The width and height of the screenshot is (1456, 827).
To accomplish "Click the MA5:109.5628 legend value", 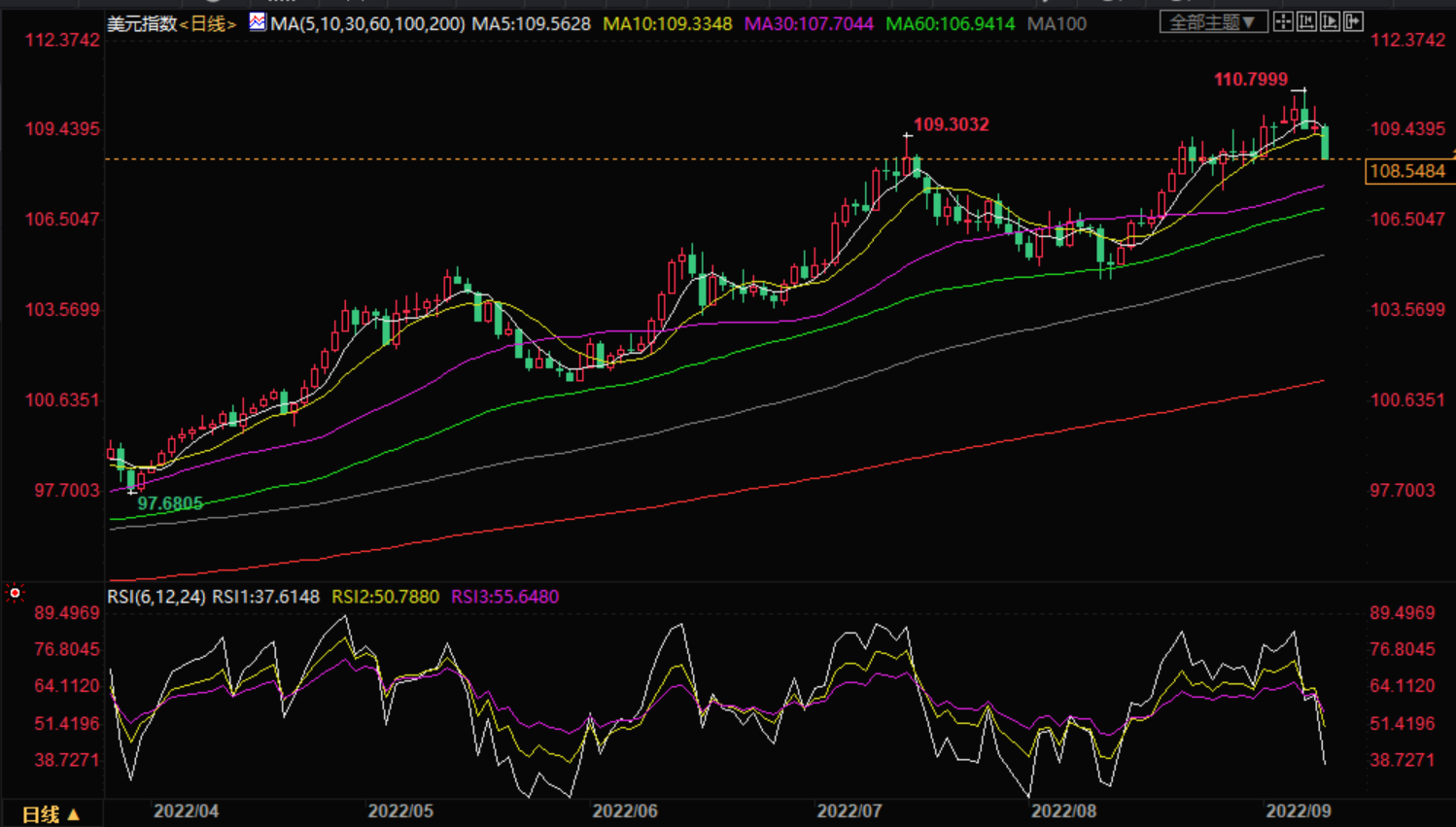I will coord(531,23).
